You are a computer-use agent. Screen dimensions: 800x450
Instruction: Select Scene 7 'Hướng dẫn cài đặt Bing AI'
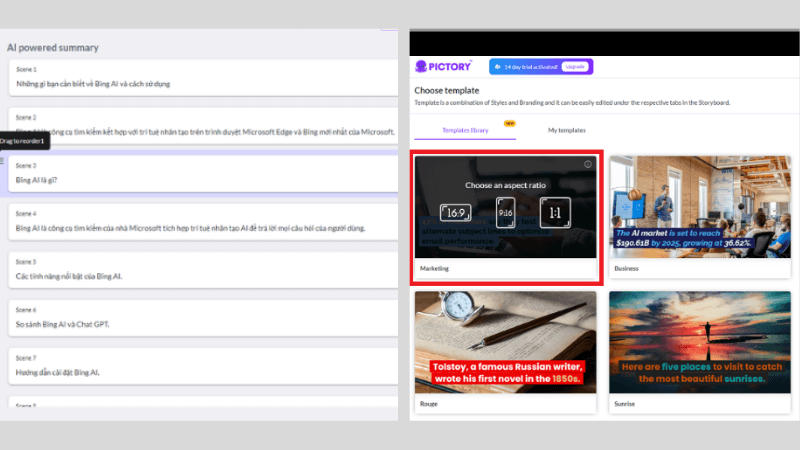58,372
